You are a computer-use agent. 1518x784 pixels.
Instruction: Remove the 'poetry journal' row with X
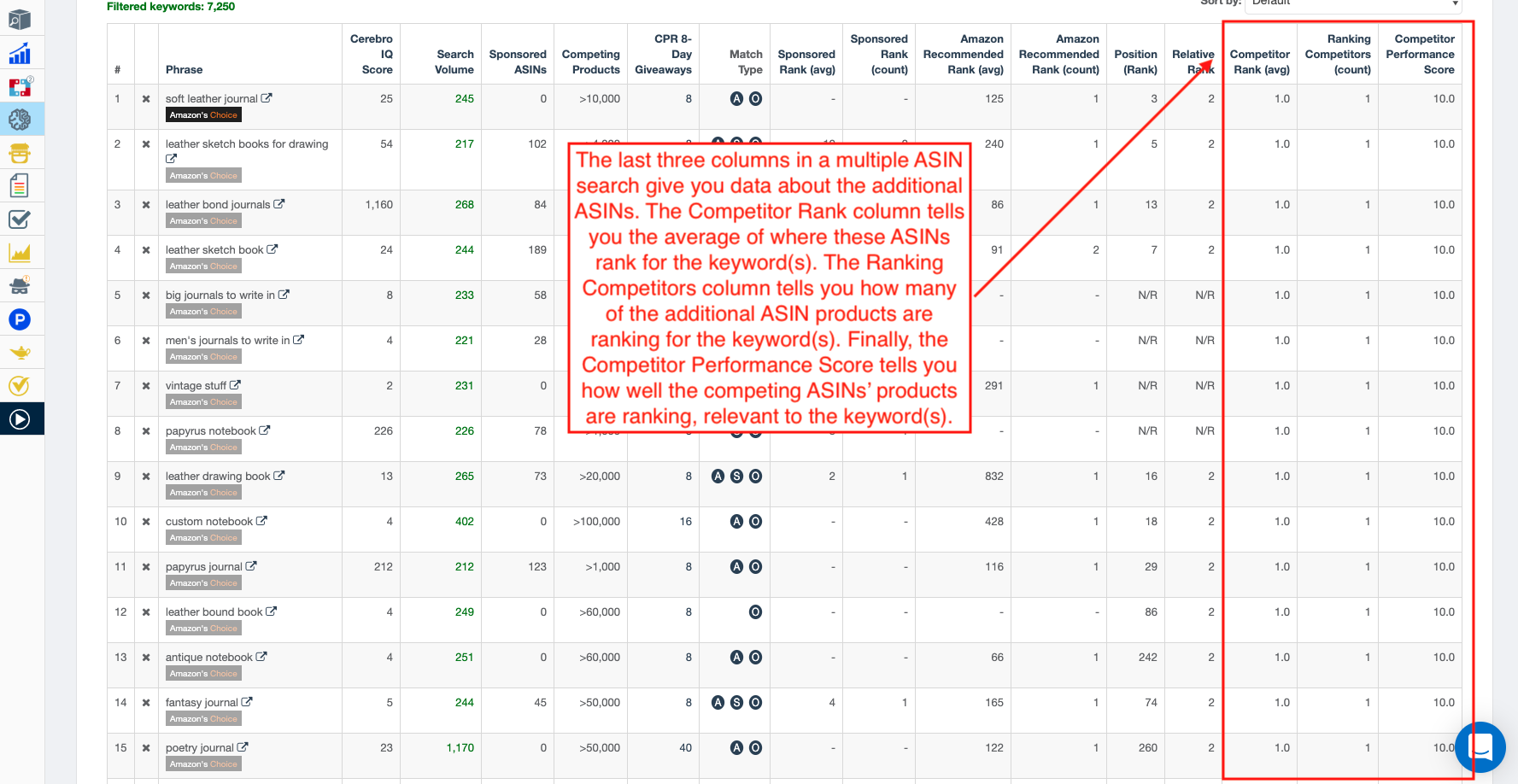pyautogui.click(x=146, y=748)
